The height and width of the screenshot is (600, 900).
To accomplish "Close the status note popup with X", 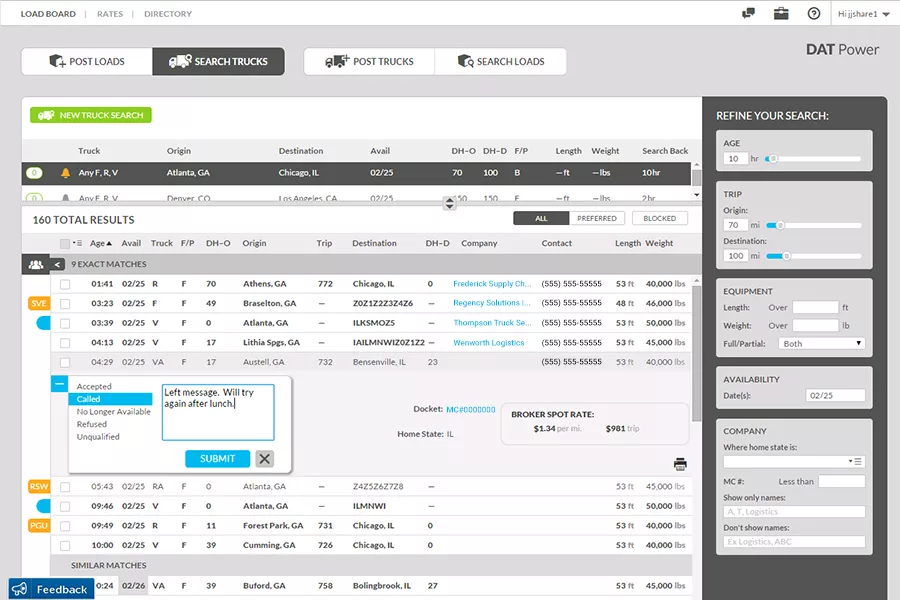I will 264,459.
